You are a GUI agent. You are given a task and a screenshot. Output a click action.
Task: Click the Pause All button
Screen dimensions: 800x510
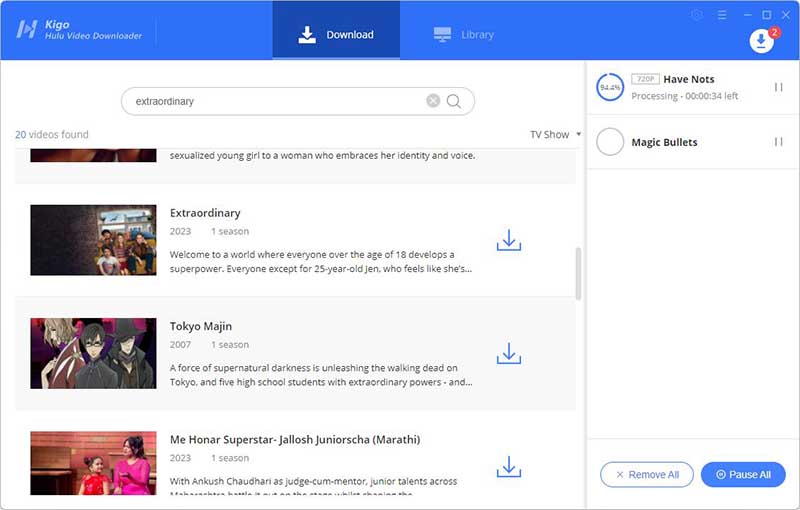pyautogui.click(x=743, y=475)
